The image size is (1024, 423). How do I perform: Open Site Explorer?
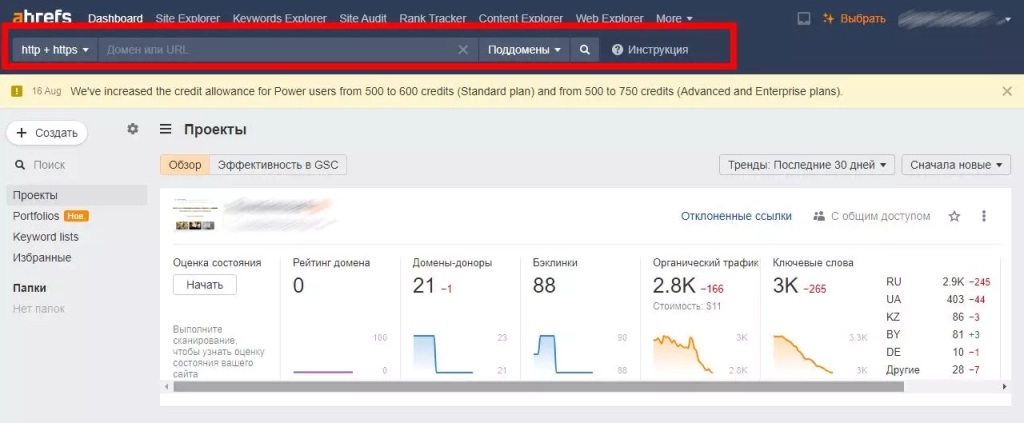tap(188, 18)
